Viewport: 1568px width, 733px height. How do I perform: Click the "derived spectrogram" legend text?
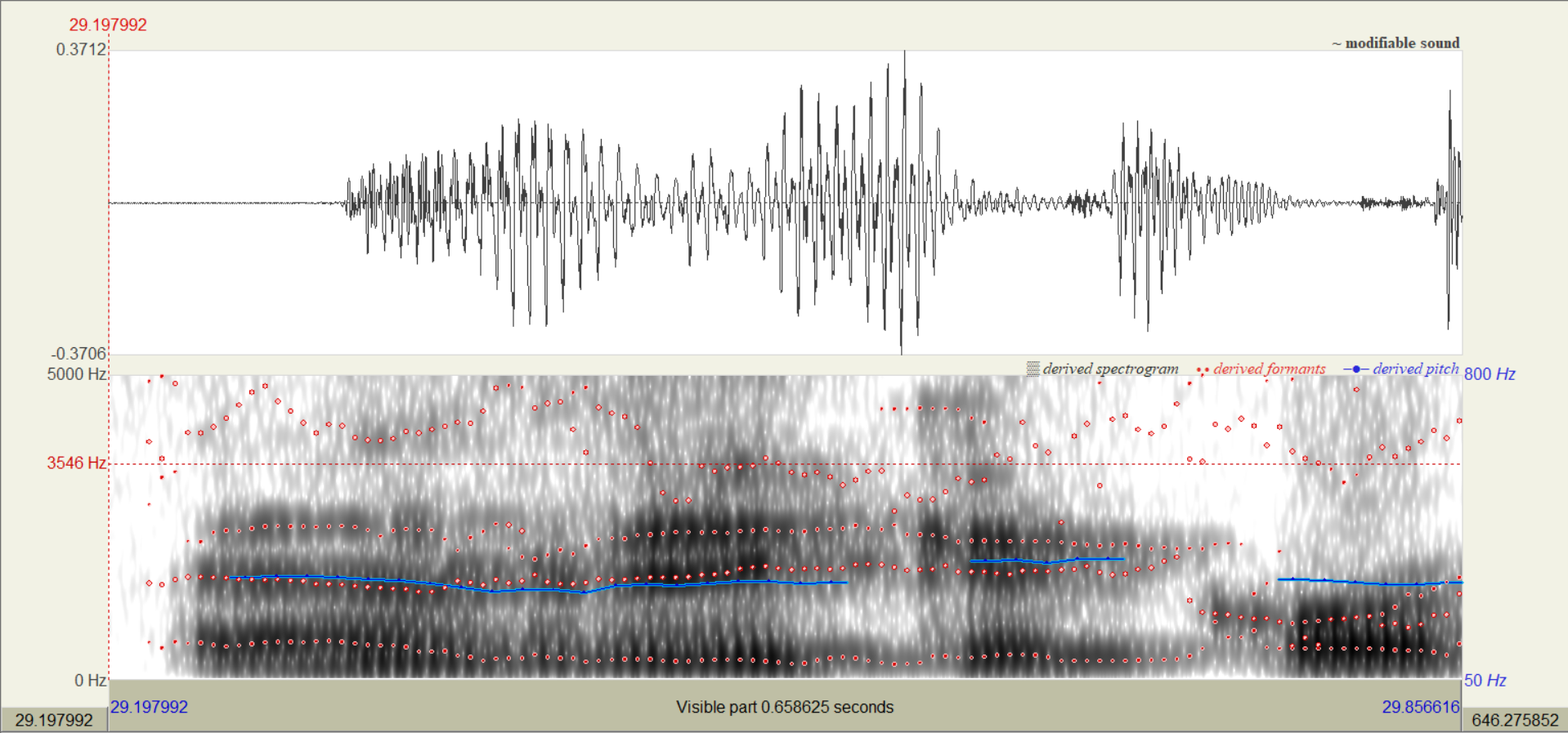[1110, 369]
